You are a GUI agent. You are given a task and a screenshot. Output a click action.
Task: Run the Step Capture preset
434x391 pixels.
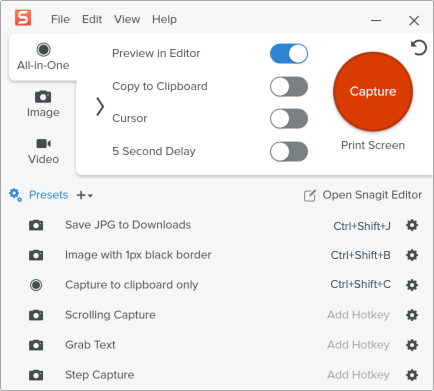pyautogui.click(x=100, y=375)
